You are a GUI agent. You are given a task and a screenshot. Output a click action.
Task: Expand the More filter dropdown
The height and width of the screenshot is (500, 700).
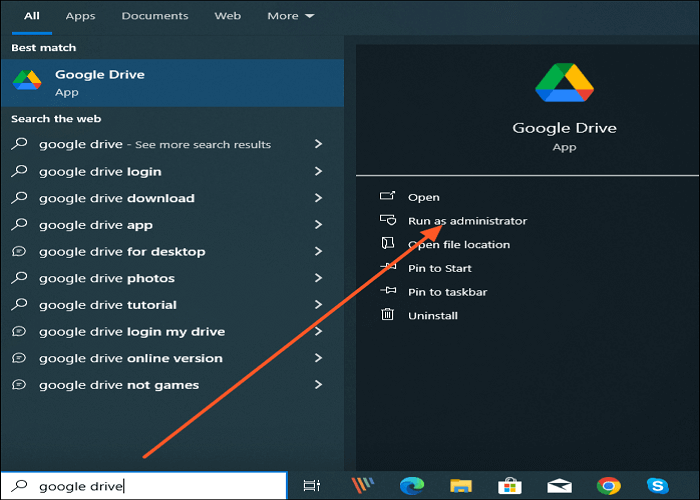290,16
